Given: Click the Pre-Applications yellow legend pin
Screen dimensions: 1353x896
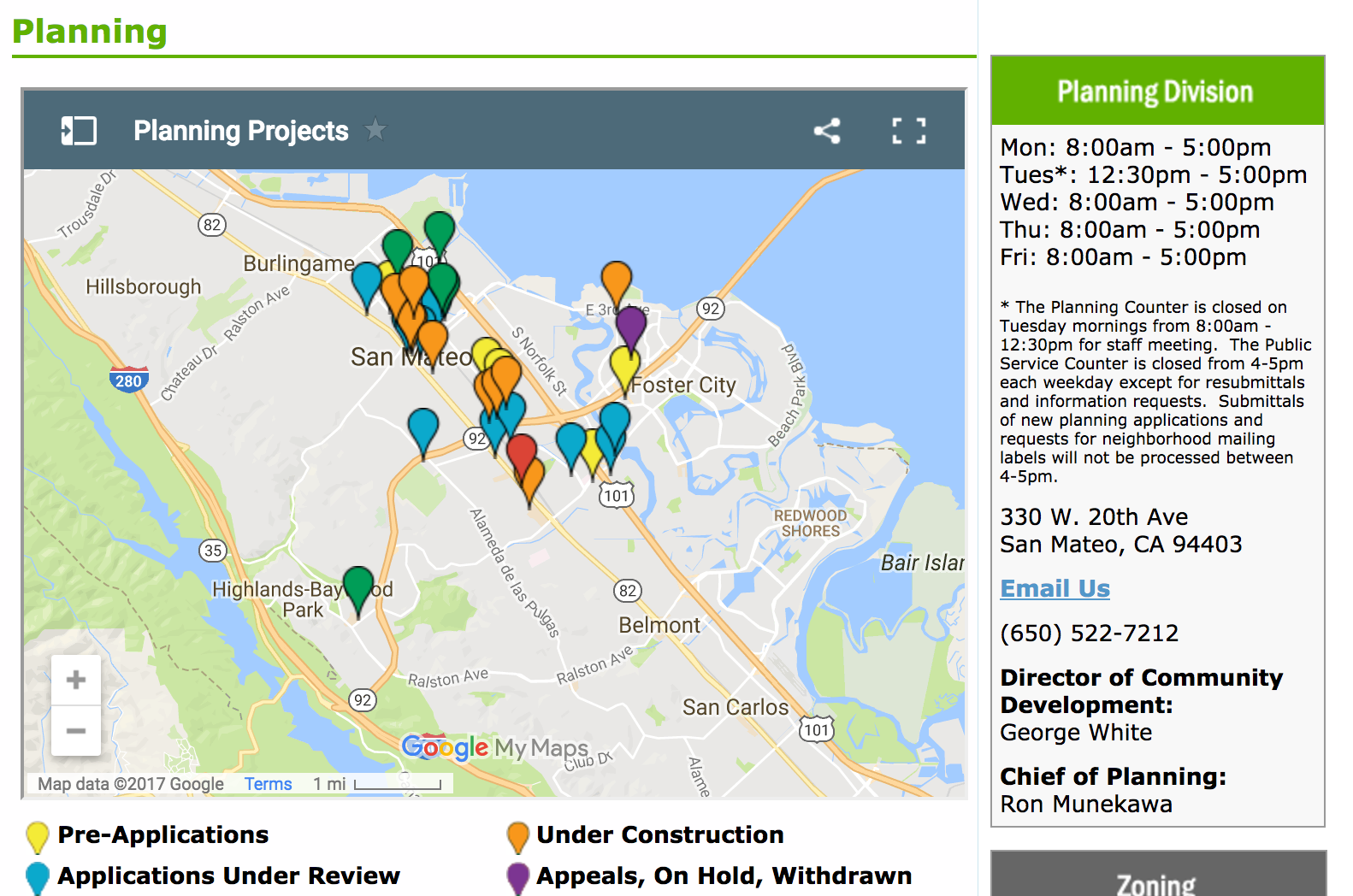Looking at the screenshot, I should pos(38,837).
